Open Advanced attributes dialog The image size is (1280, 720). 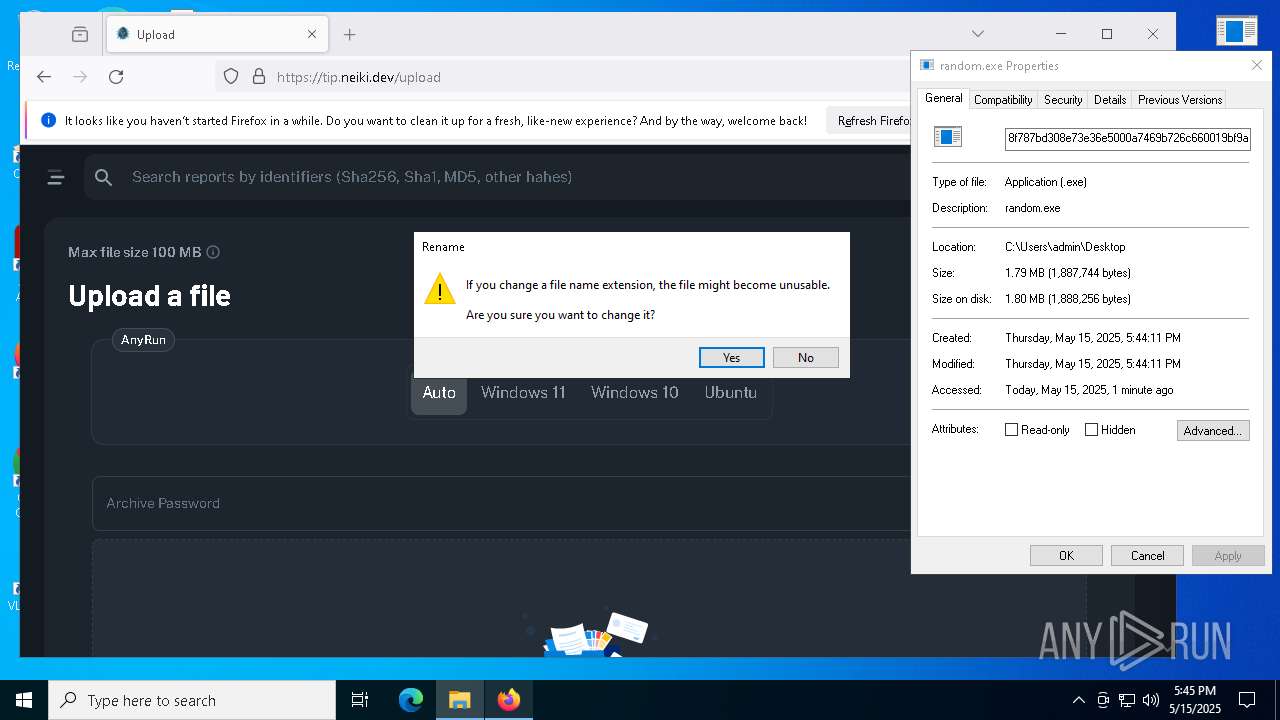tap(1213, 431)
